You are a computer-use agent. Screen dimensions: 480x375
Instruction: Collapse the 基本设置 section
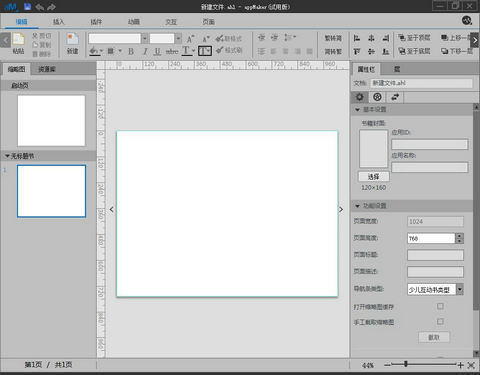click(x=357, y=109)
